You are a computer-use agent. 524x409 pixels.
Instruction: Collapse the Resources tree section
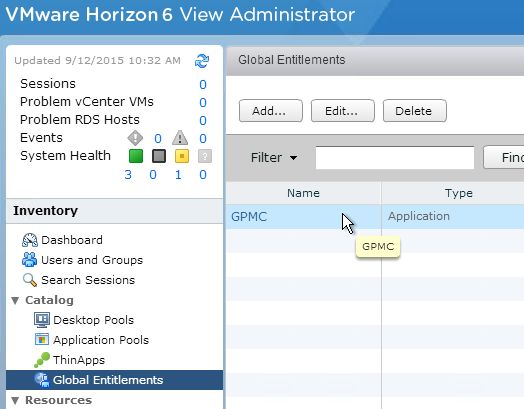click(x=15, y=400)
